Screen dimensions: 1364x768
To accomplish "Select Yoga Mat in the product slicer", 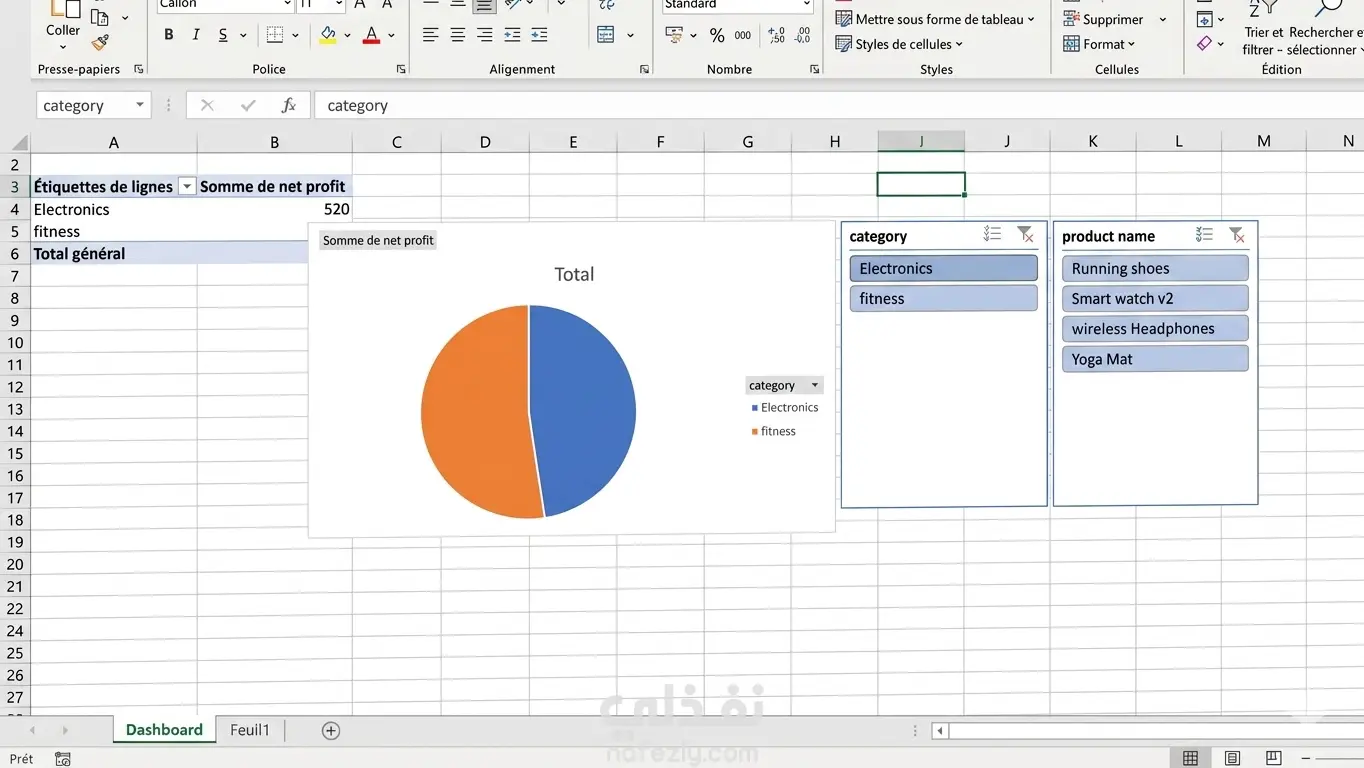I will click(x=1155, y=359).
